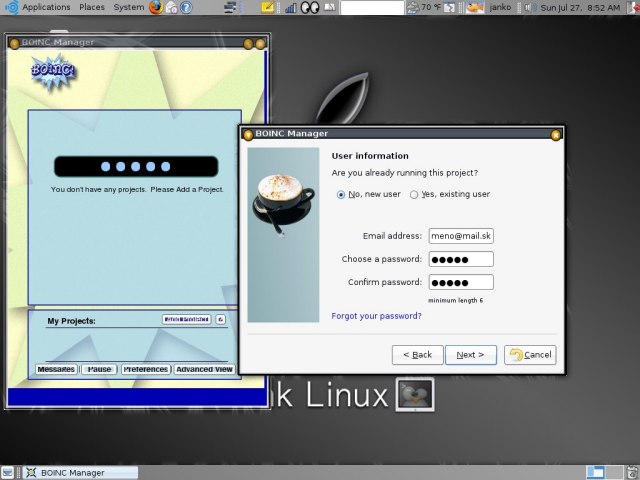
Task: Click the Show Desktop icon in bottom panel
Action: [7, 472]
